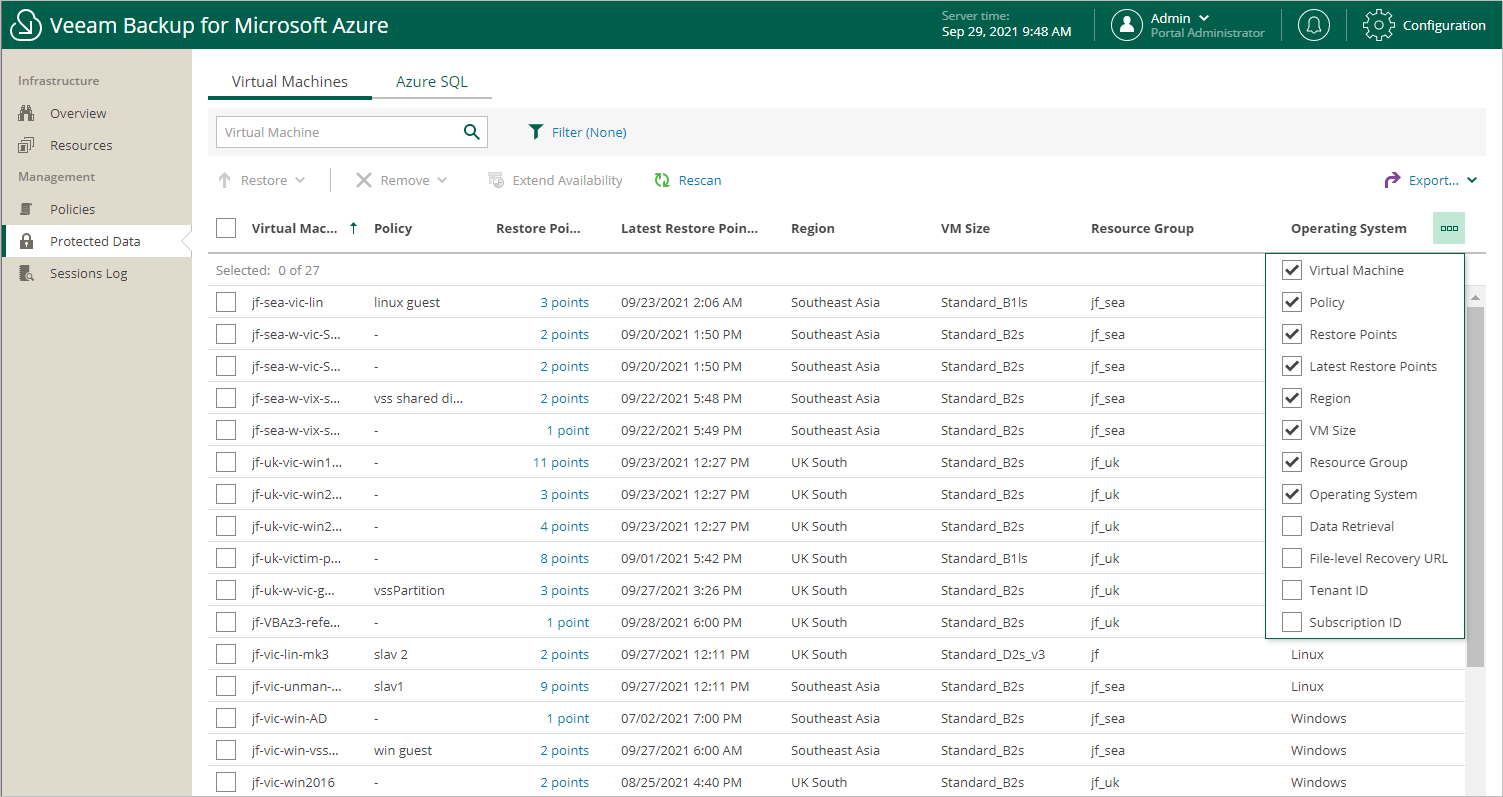Click the Overview binoculars icon
This screenshot has width=1503, height=797.
(x=27, y=113)
